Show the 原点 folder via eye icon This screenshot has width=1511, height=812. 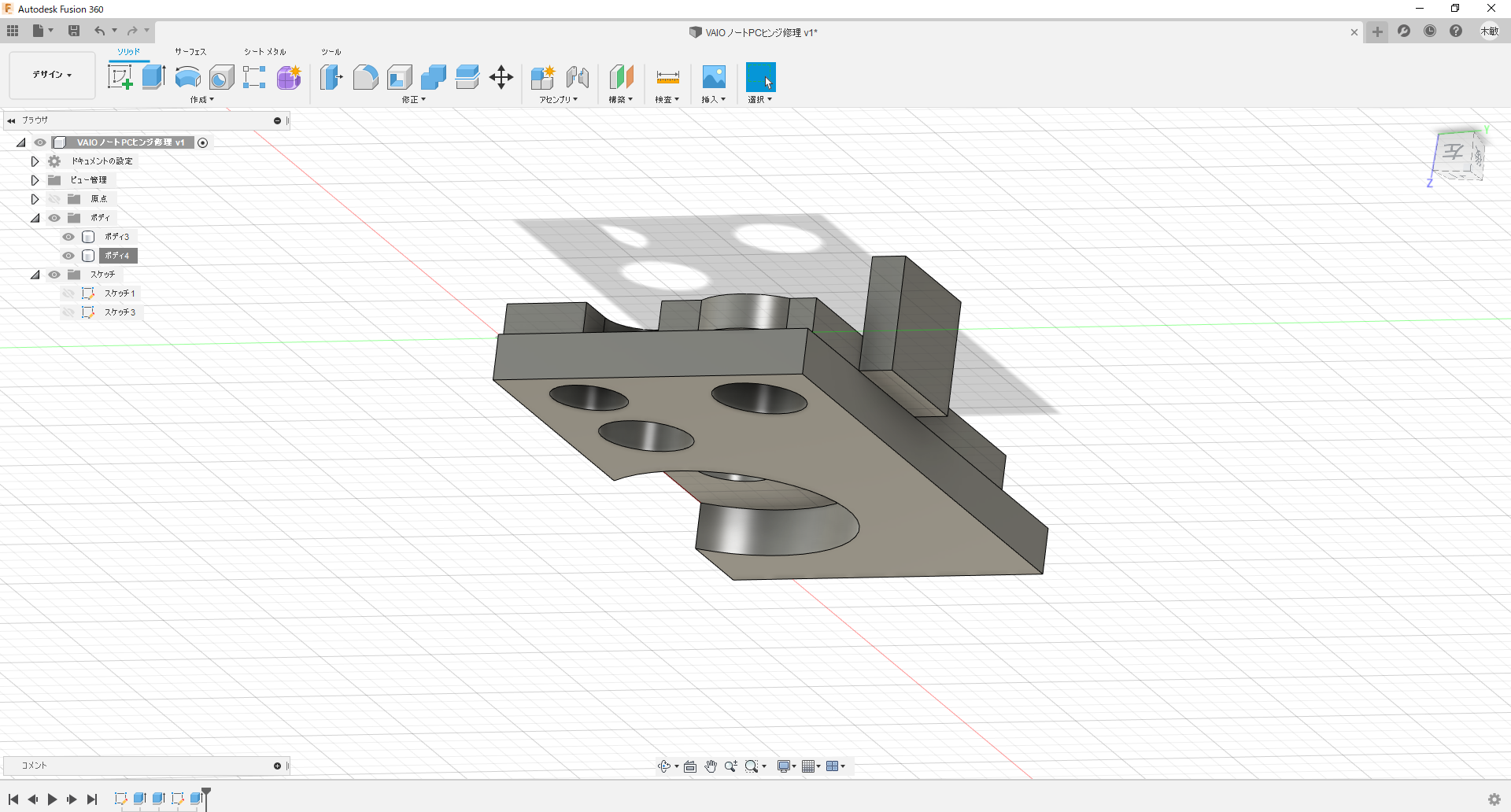tap(54, 199)
